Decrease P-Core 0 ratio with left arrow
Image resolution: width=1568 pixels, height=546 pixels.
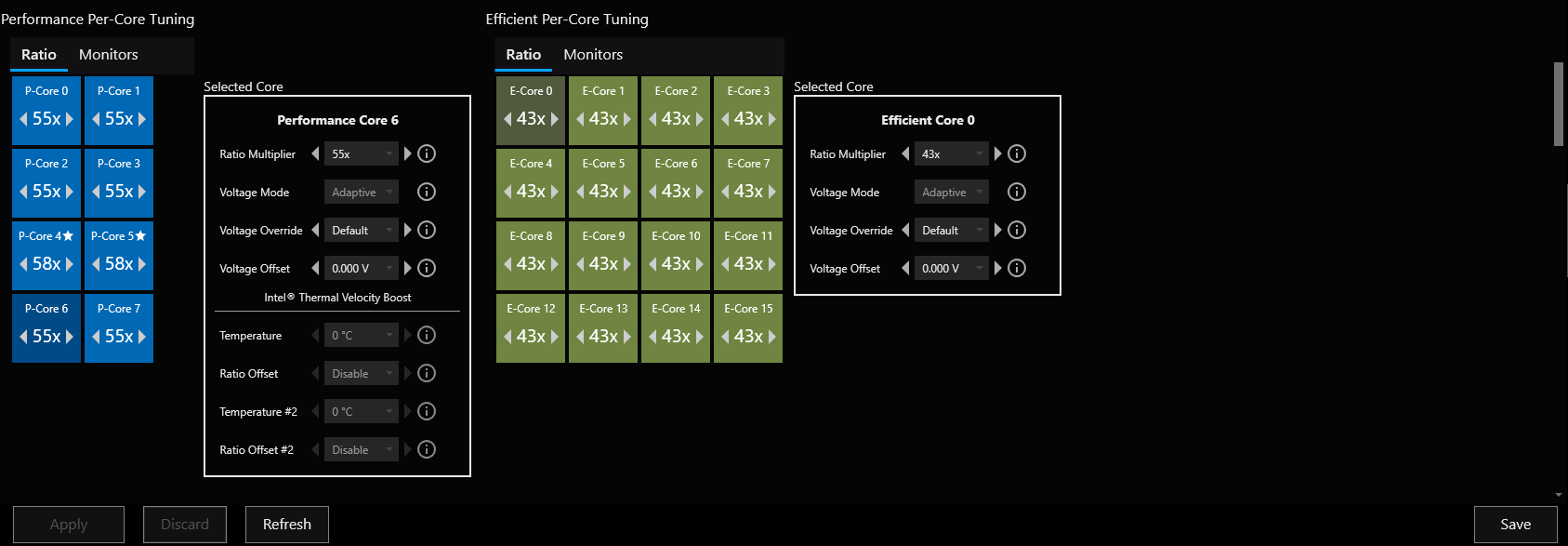pyautogui.click(x=23, y=119)
